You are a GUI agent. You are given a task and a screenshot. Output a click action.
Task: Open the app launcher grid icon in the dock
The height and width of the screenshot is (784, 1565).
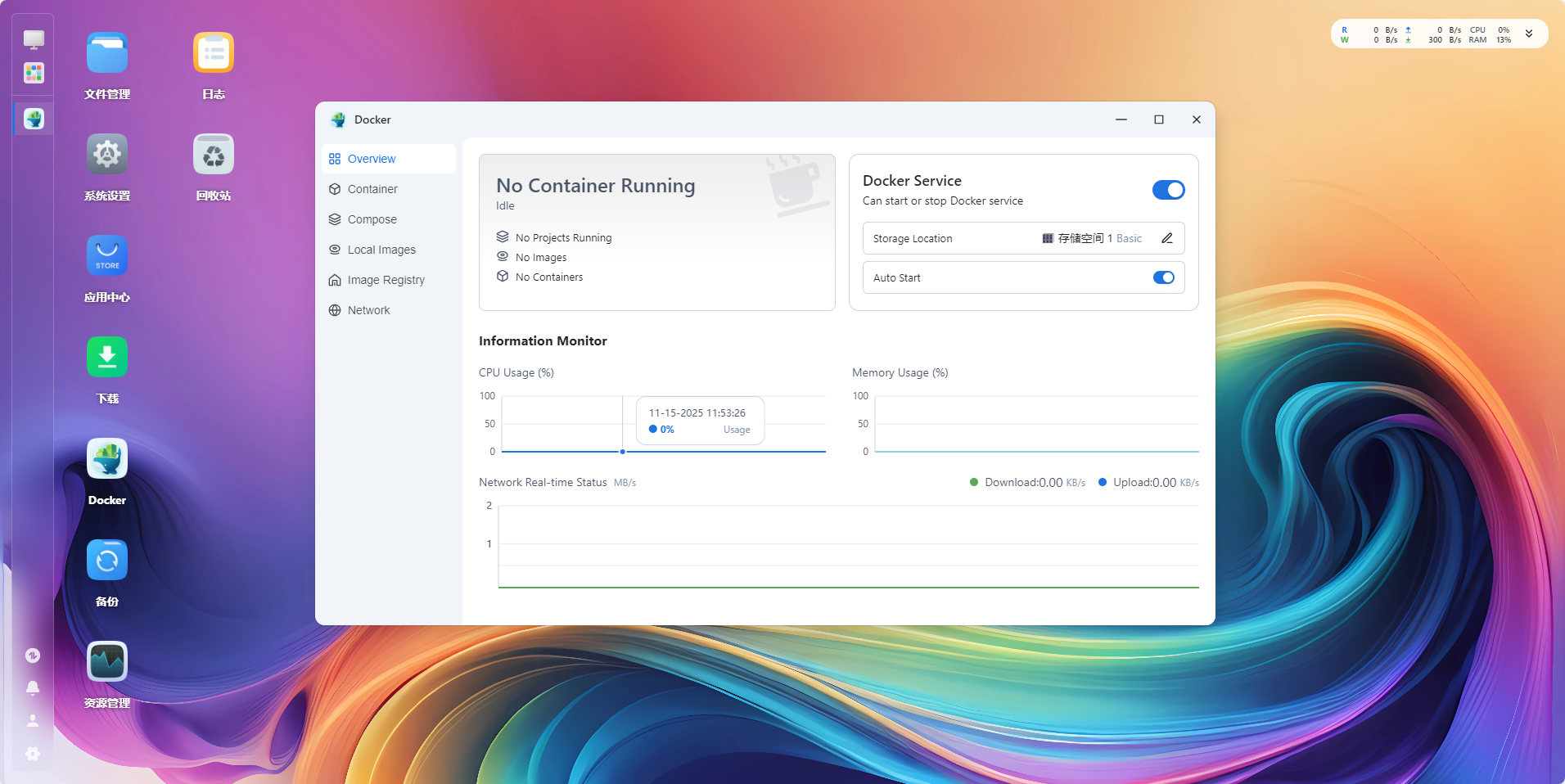(x=34, y=73)
